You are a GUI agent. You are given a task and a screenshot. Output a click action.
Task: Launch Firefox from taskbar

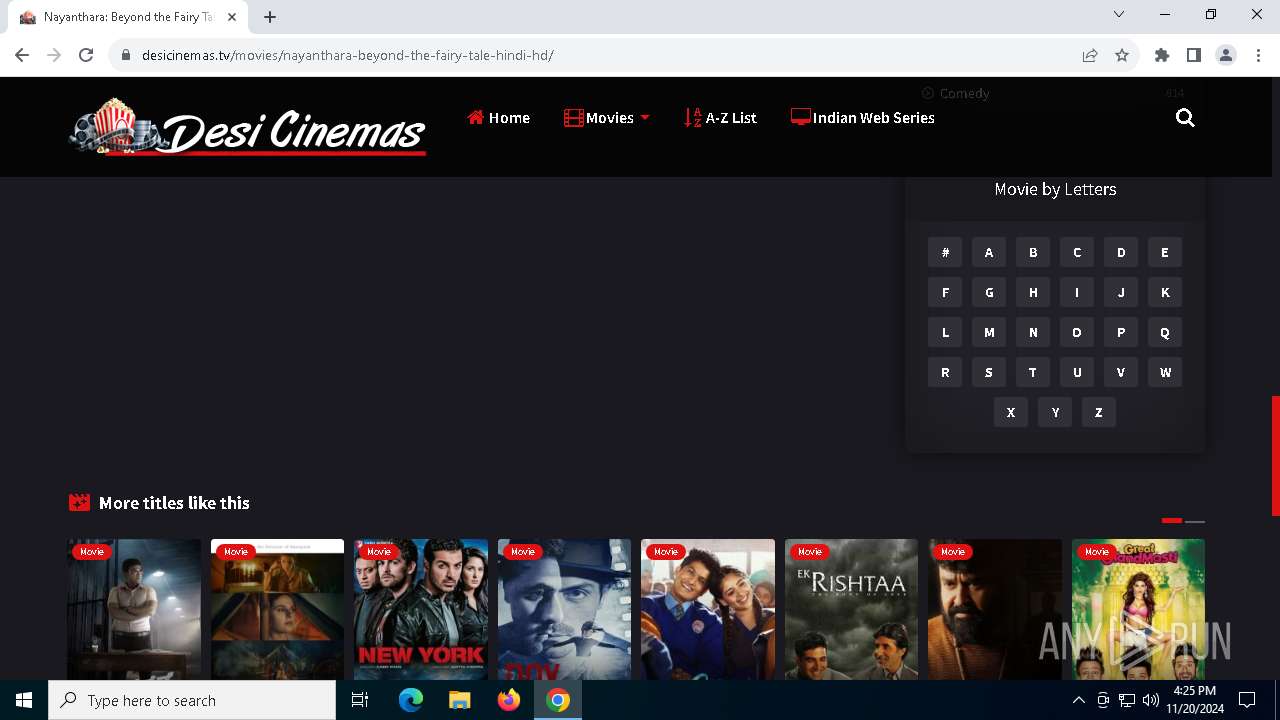[x=509, y=700]
